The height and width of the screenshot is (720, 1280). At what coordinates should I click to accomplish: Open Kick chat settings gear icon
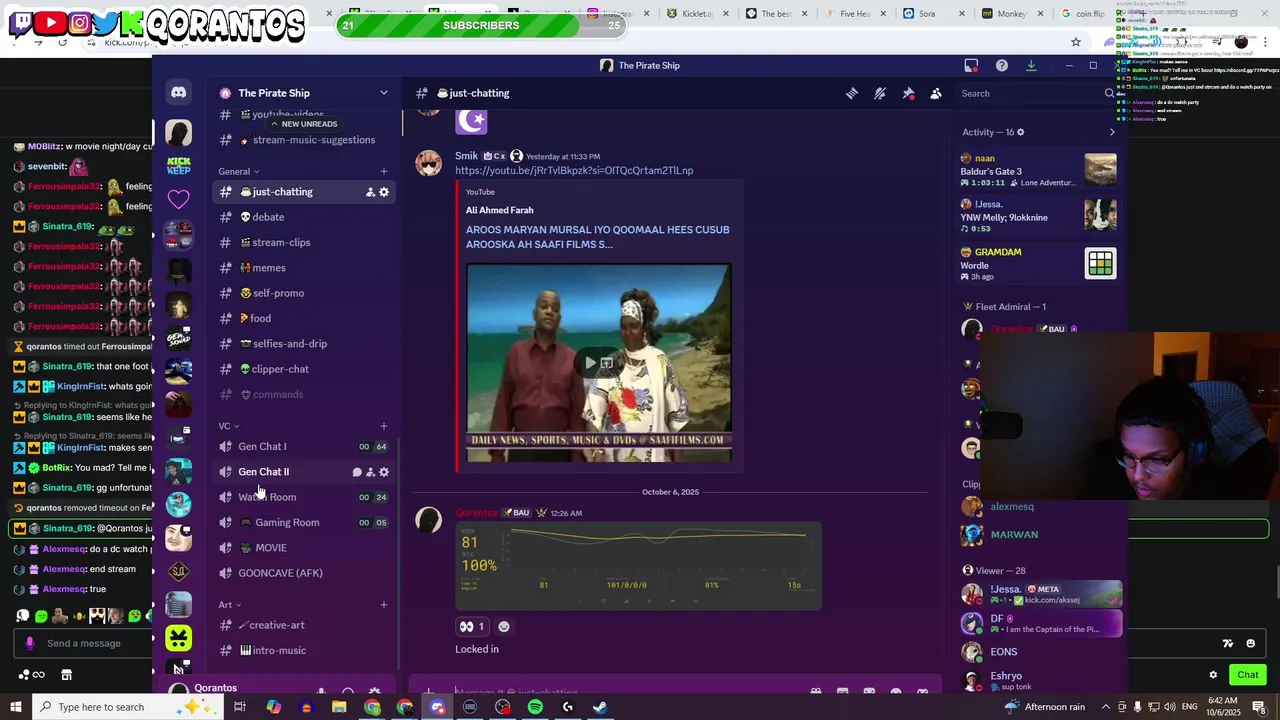1213,675
